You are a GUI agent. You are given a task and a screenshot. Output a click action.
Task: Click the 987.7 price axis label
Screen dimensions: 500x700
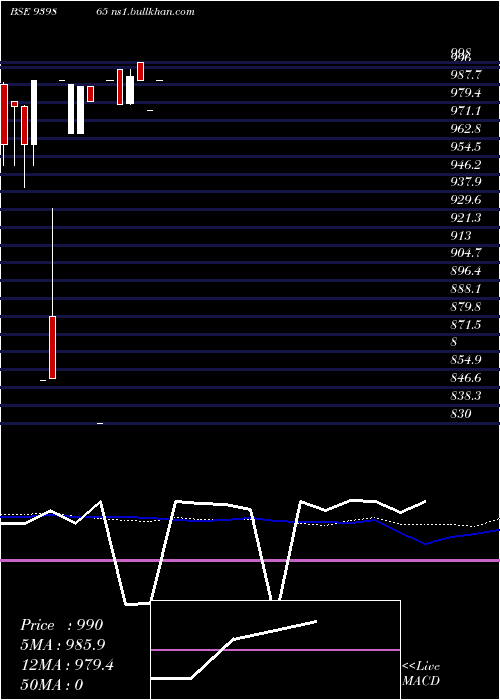click(466, 75)
